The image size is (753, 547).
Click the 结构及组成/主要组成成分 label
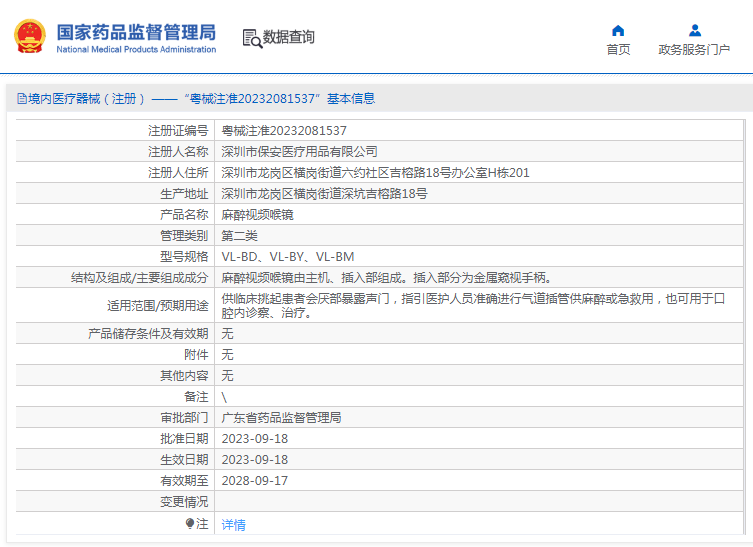[139, 278]
